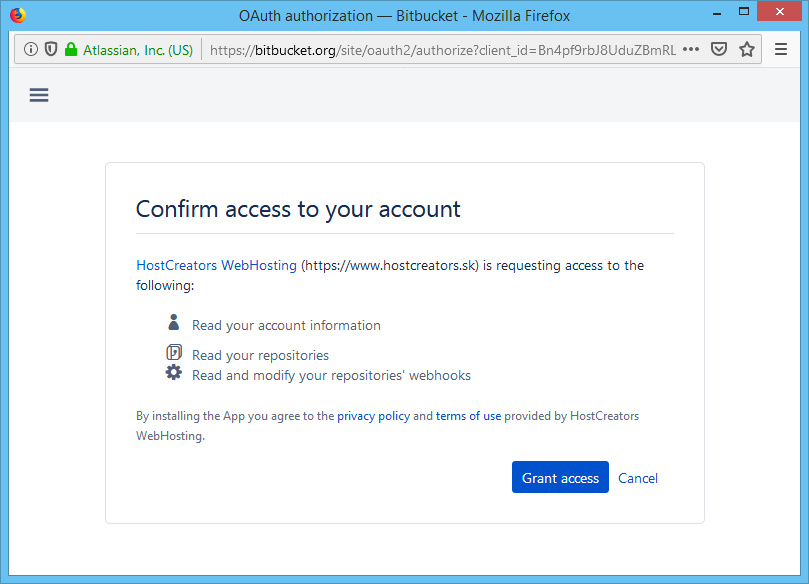Image resolution: width=809 pixels, height=584 pixels.
Task: Maximize the Firefox window
Action: click(743, 12)
